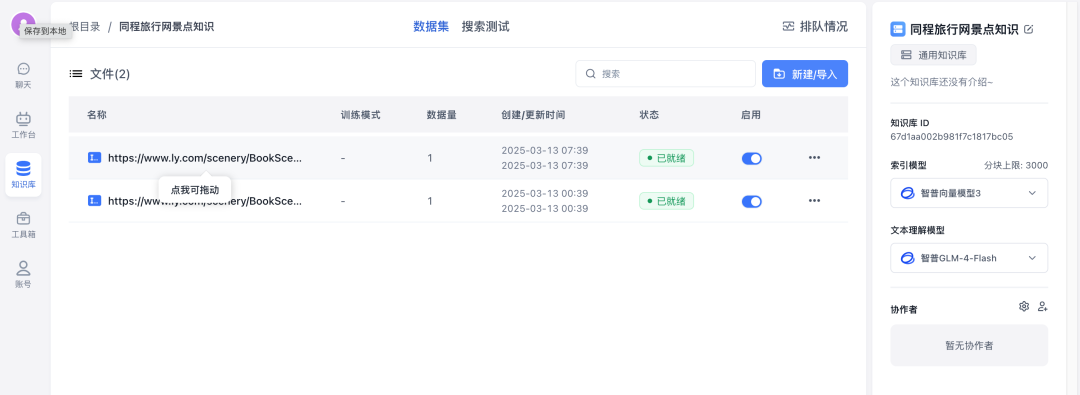Open the 文本理解模型 dropdown showing 智普GLM-4-Flash
The height and width of the screenshot is (395, 1080).
[969, 258]
